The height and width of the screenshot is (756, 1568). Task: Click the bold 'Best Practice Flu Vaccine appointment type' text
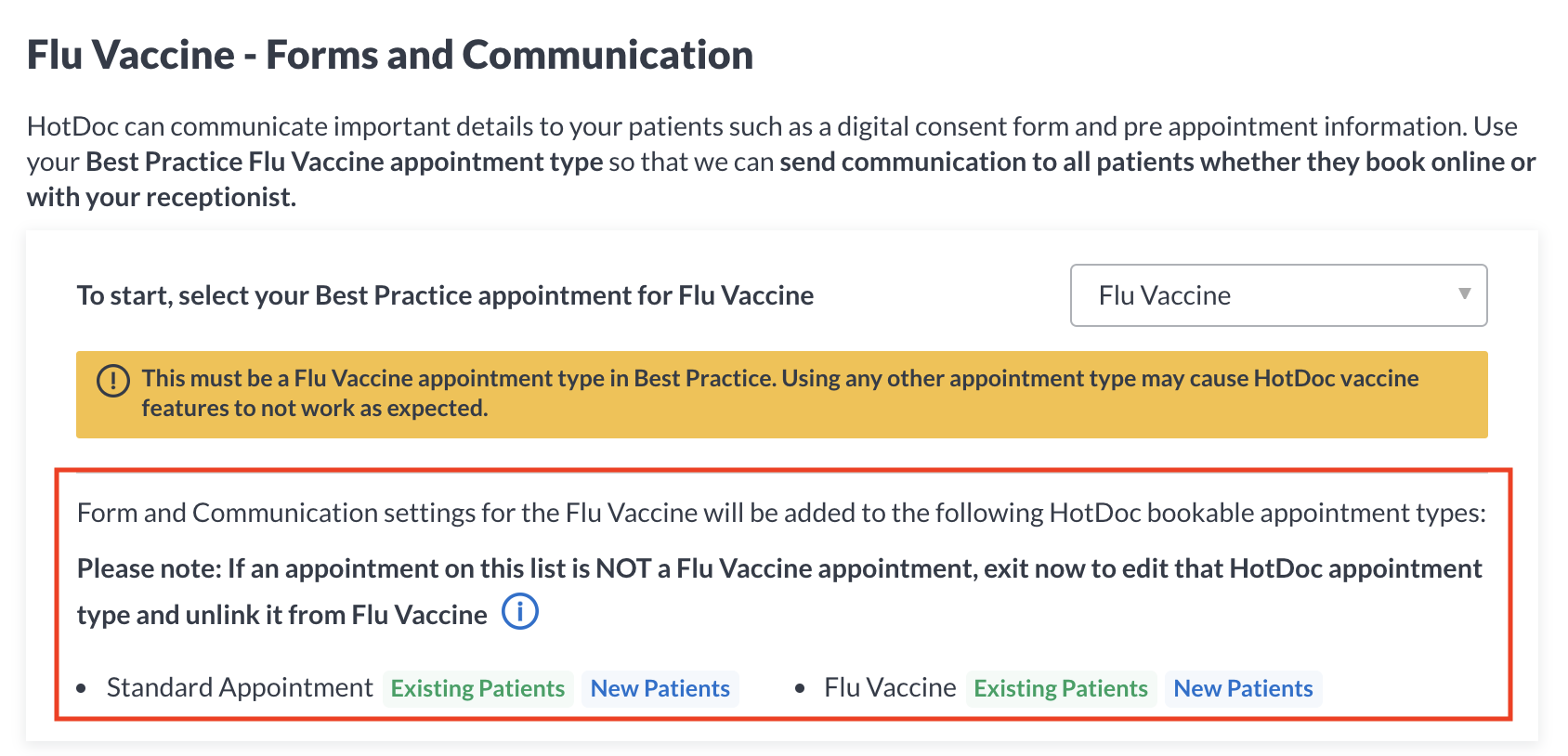(345, 162)
